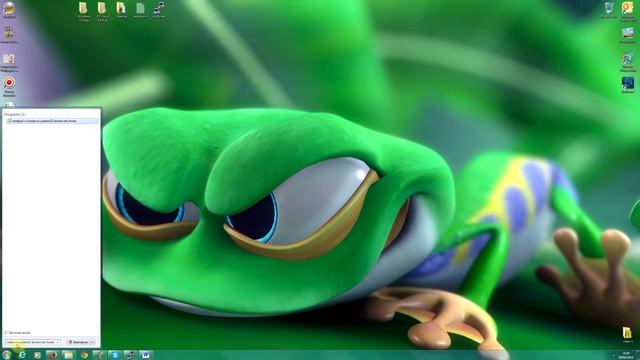Open Skype from the taskbar
The height and width of the screenshot is (360, 640).
pyautogui.click(x=115, y=355)
